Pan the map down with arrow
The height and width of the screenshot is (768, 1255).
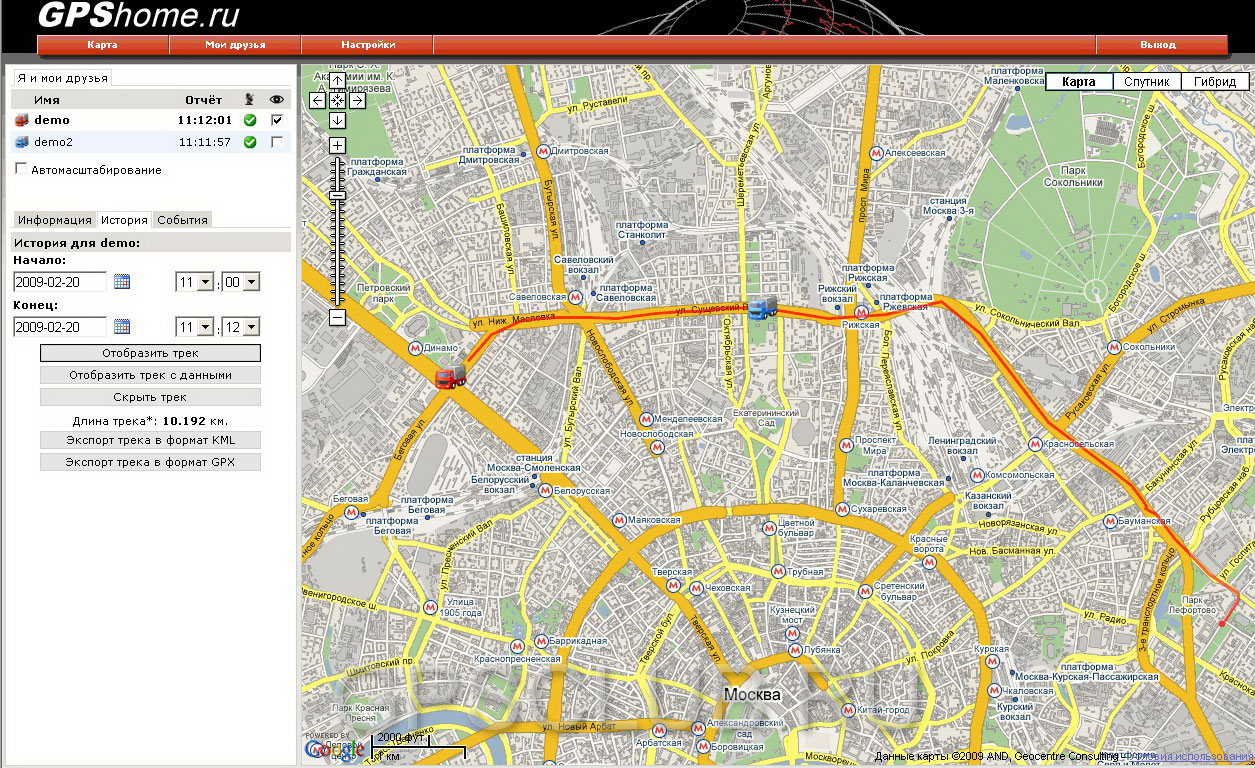coord(338,120)
